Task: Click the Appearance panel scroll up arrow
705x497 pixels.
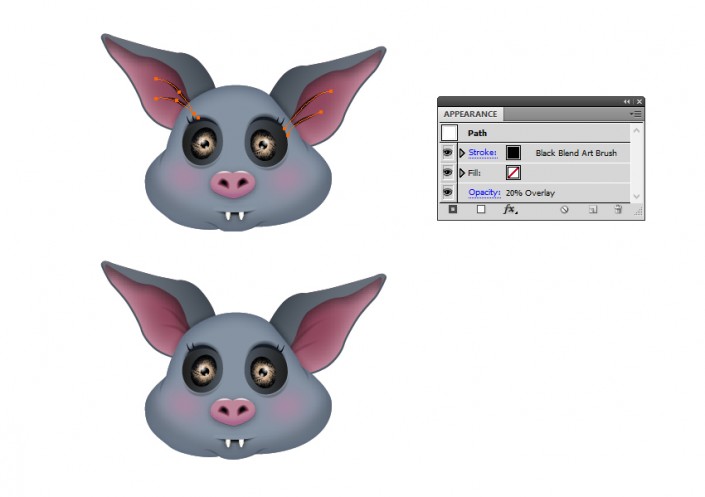Action: click(x=636, y=130)
